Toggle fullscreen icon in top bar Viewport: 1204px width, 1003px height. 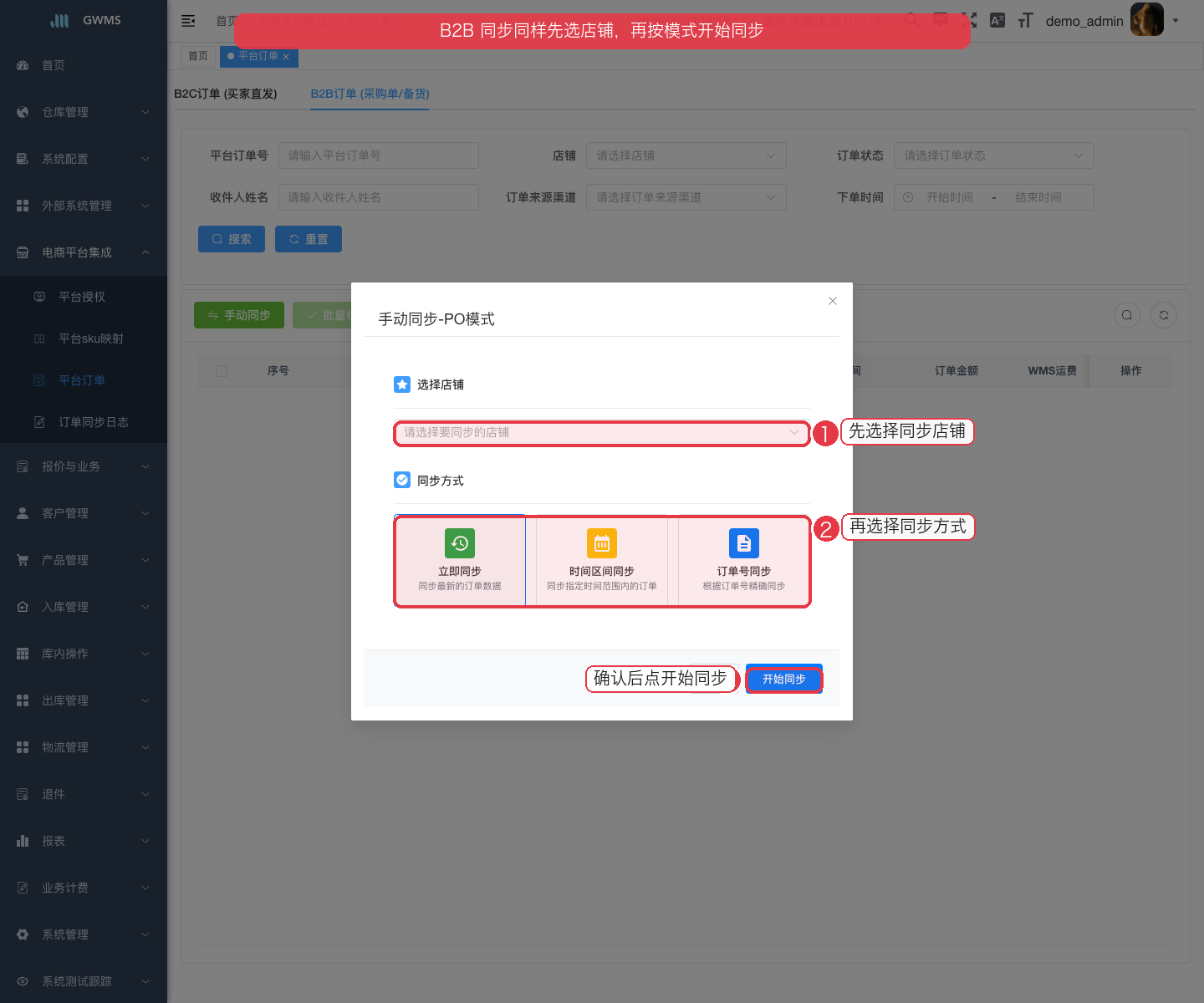tap(969, 20)
